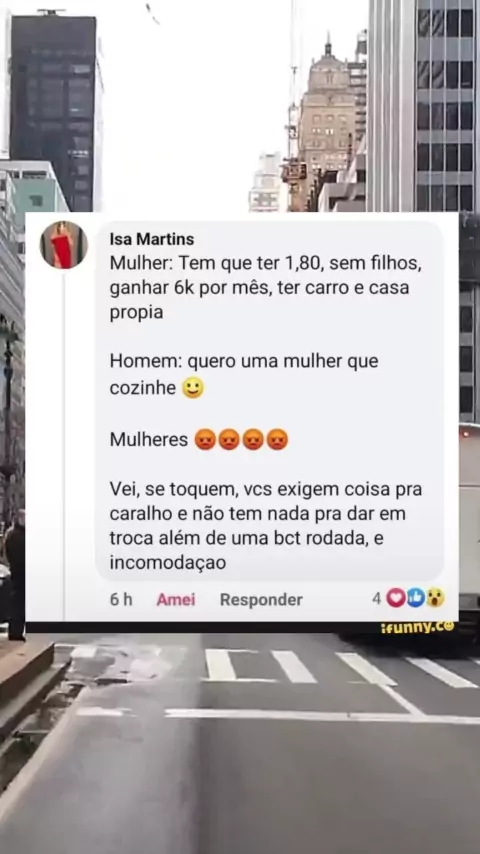This screenshot has width=480, height=854.
Task: Open Isa Martins' profile picture
Action: (x=64, y=245)
